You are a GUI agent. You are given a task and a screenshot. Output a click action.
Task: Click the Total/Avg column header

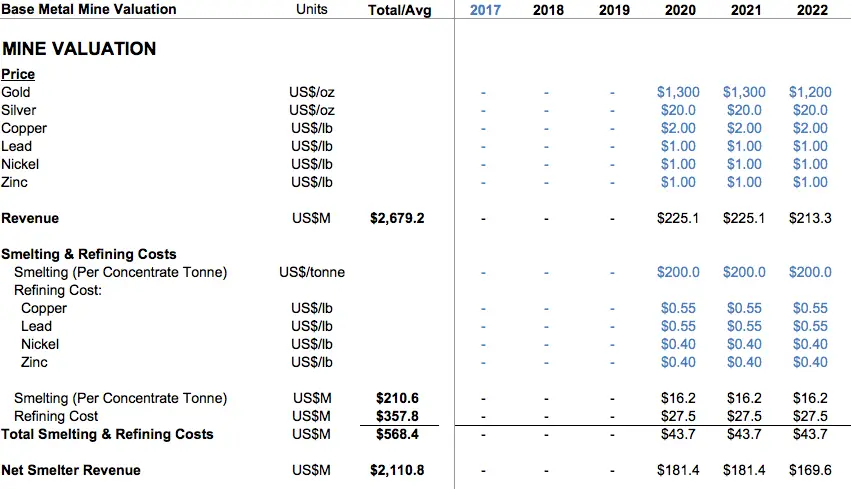point(399,10)
